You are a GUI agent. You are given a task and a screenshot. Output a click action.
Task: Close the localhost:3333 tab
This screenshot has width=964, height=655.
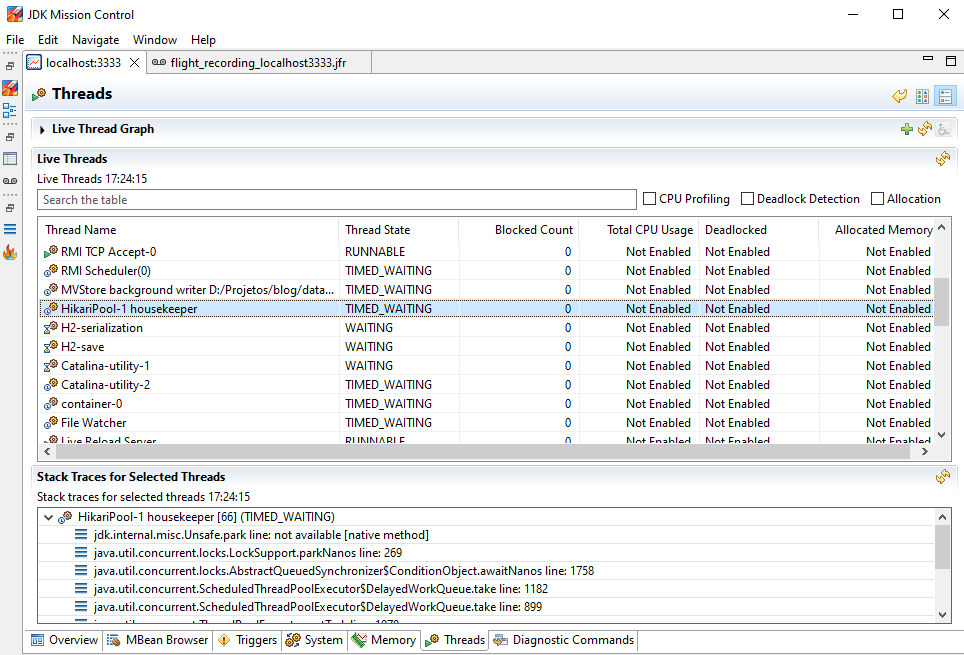[x=135, y=62]
